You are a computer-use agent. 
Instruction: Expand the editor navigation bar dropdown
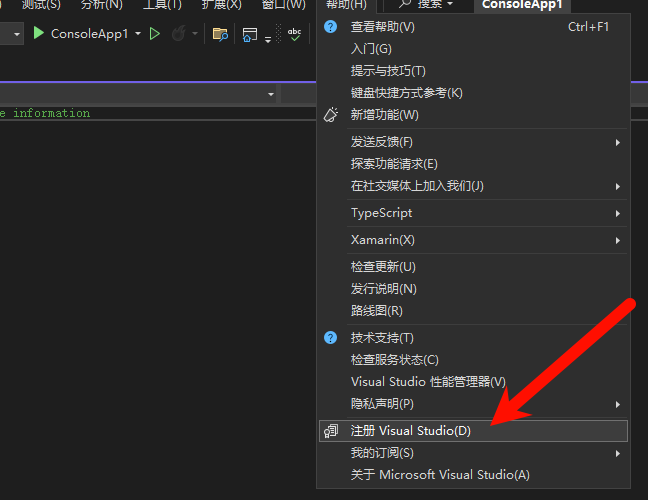tap(271, 94)
